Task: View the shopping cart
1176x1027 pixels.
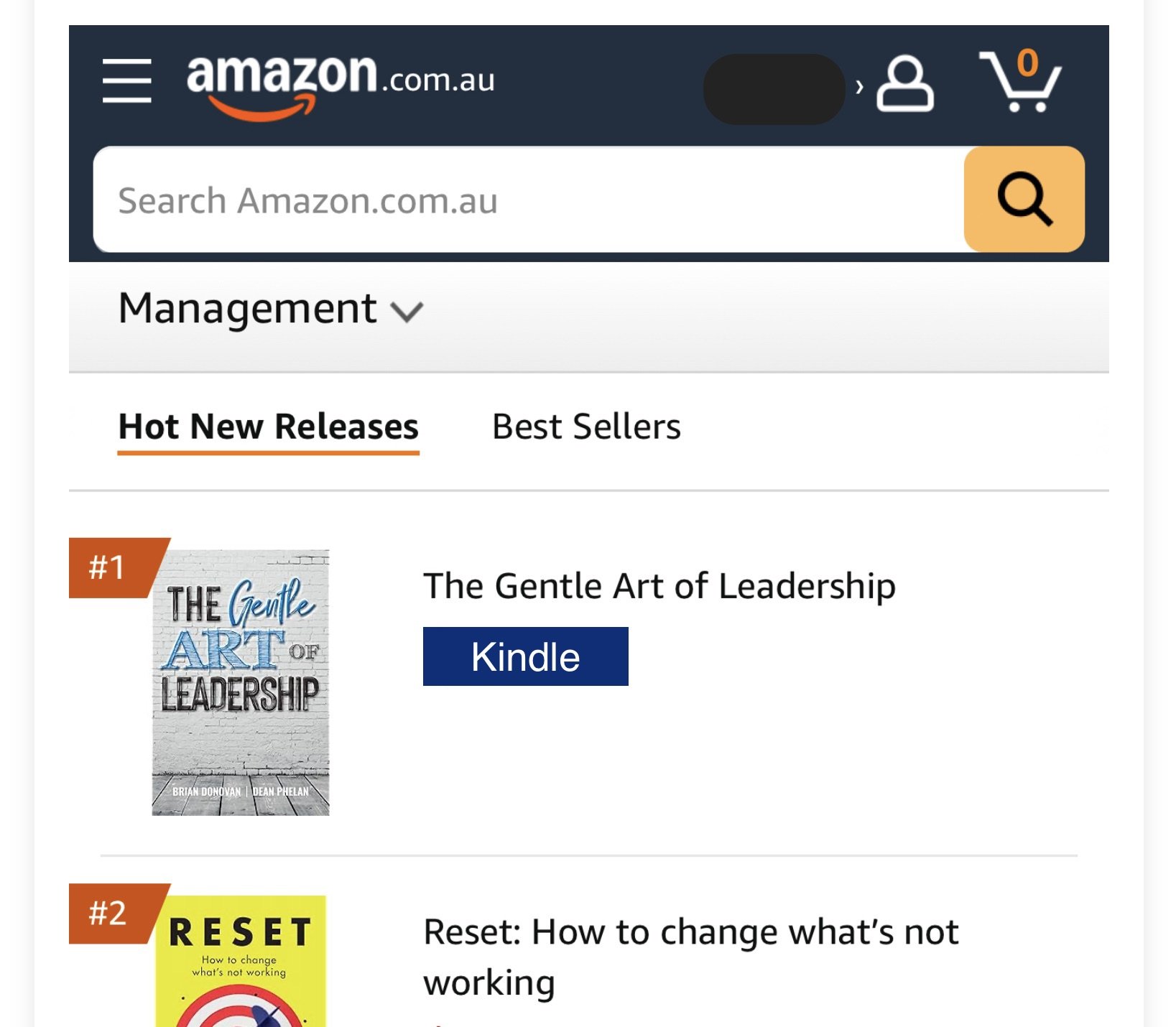Action: coord(1020,81)
